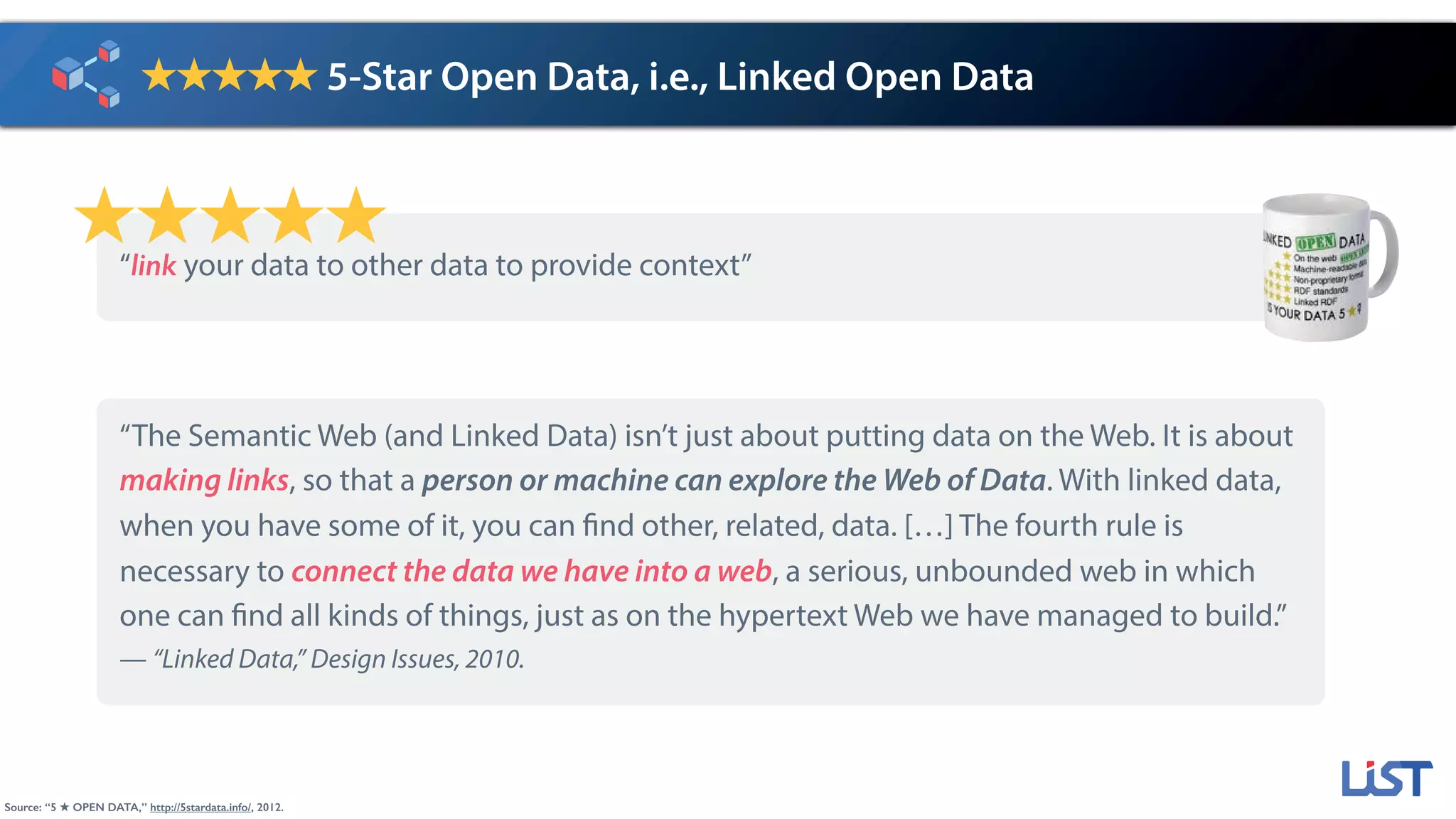Click "connect the data we have into a web"
Screen dimensions: 1456x819
click(531, 572)
